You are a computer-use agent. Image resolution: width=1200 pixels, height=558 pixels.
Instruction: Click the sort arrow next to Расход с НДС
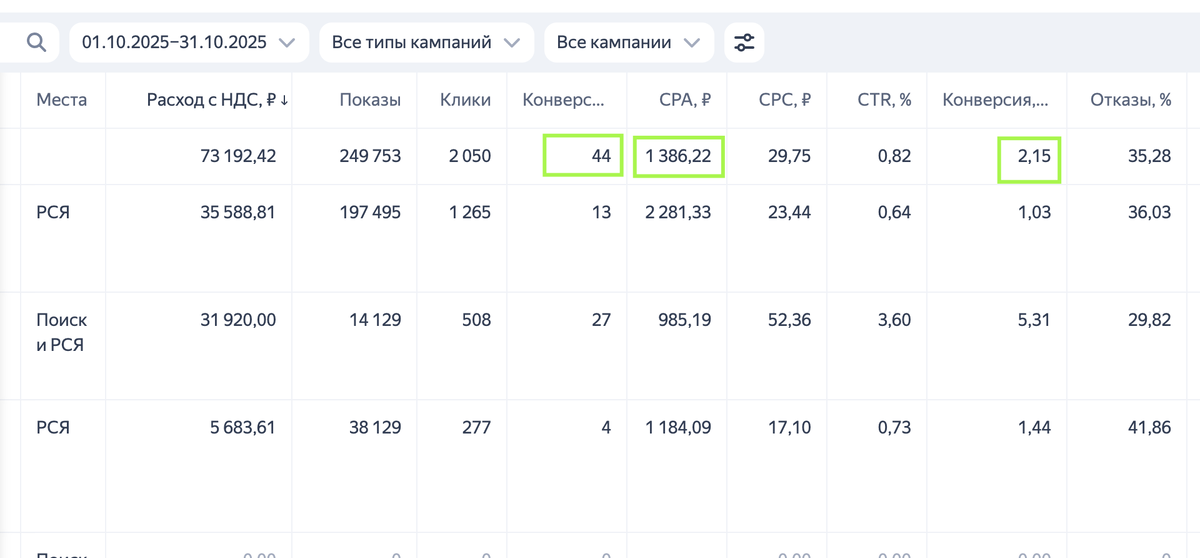pos(284,101)
